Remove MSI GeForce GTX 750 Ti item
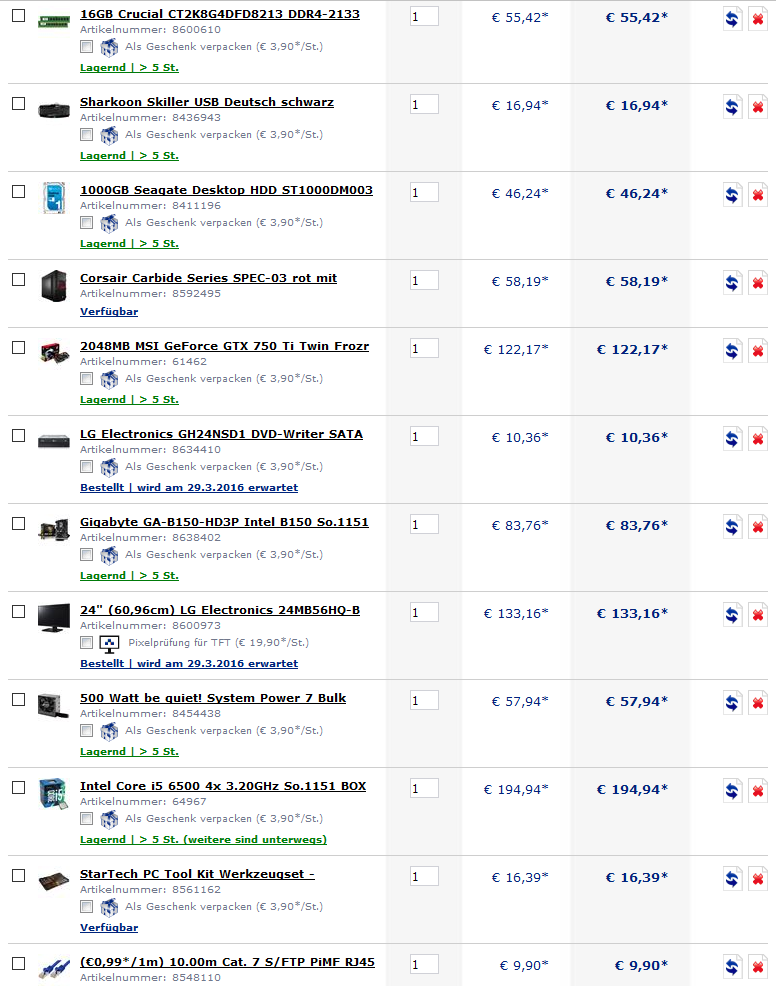The height and width of the screenshot is (986, 776). (x=758, y=352)
